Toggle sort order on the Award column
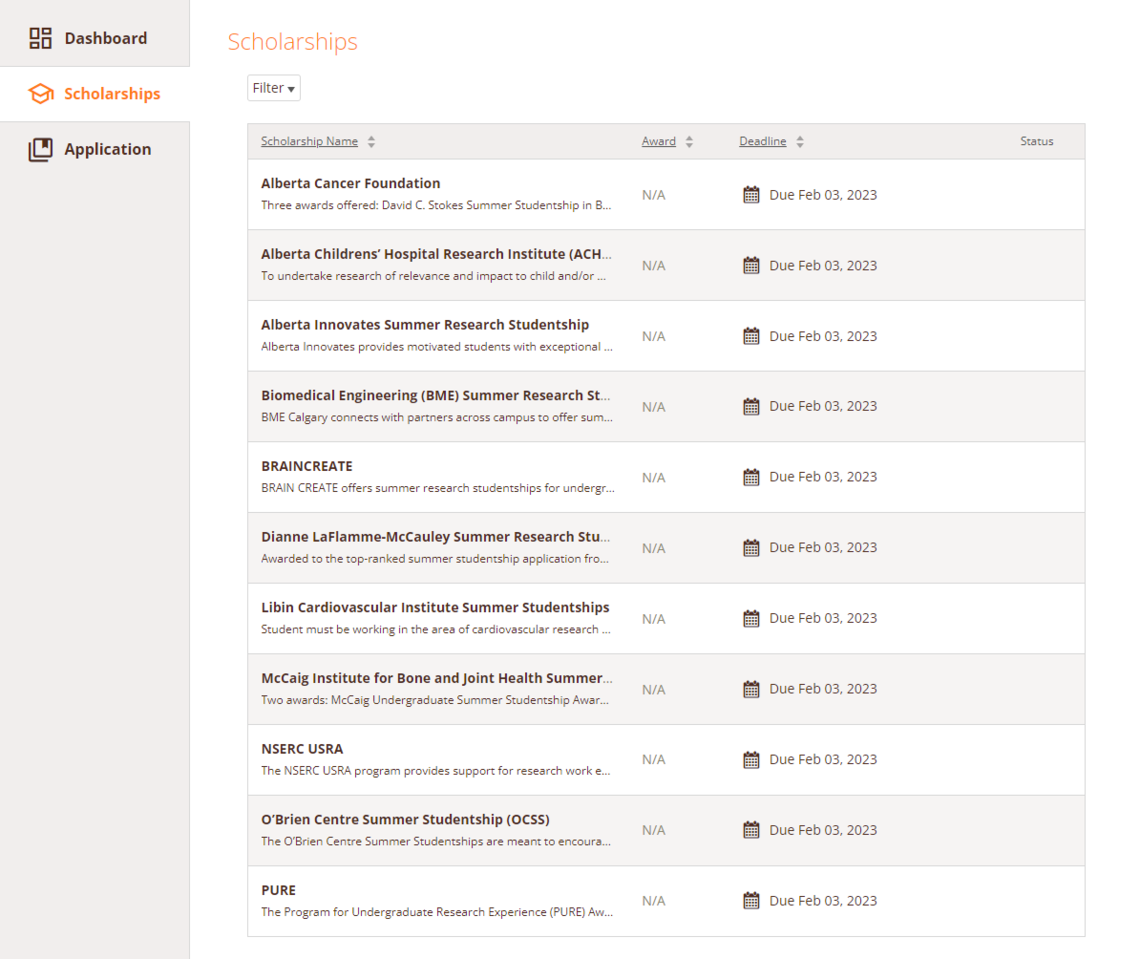The height and width of the screenshot is (959, 1140). click(691, 141)
